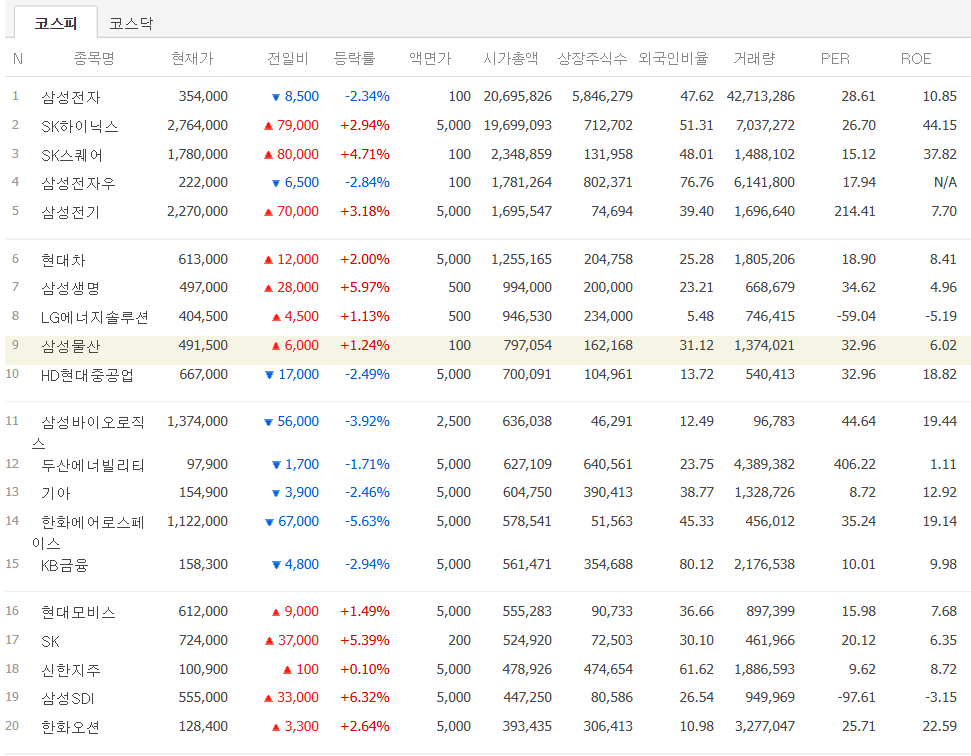971x756 pixels.
Task: Click the 상장주식수 column header
Action: coord(592,58)
